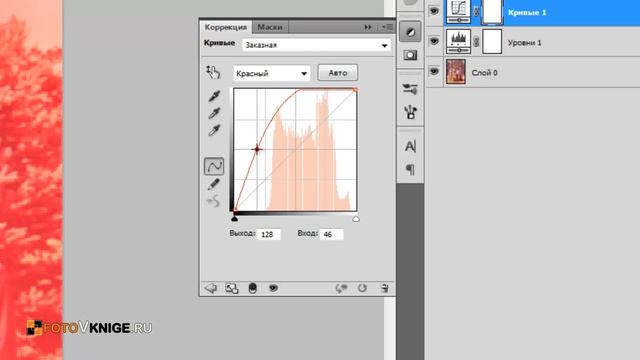Select the Слой 0 layer thumbnail

[x=456, y=72]
